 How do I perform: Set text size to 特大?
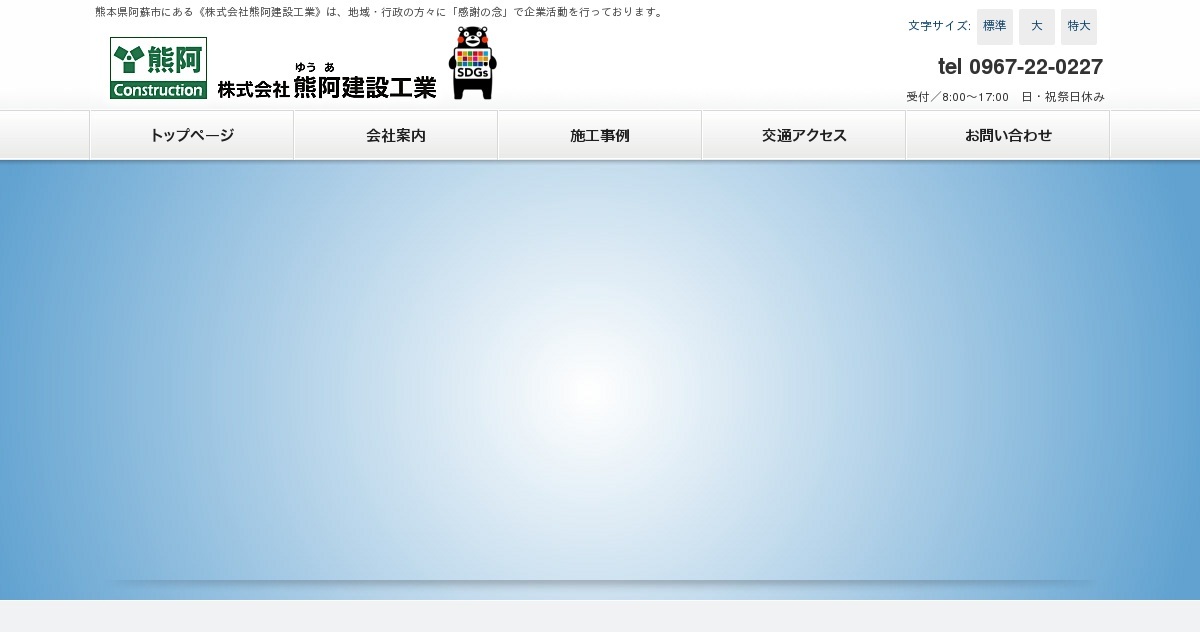pos(1079,26)
